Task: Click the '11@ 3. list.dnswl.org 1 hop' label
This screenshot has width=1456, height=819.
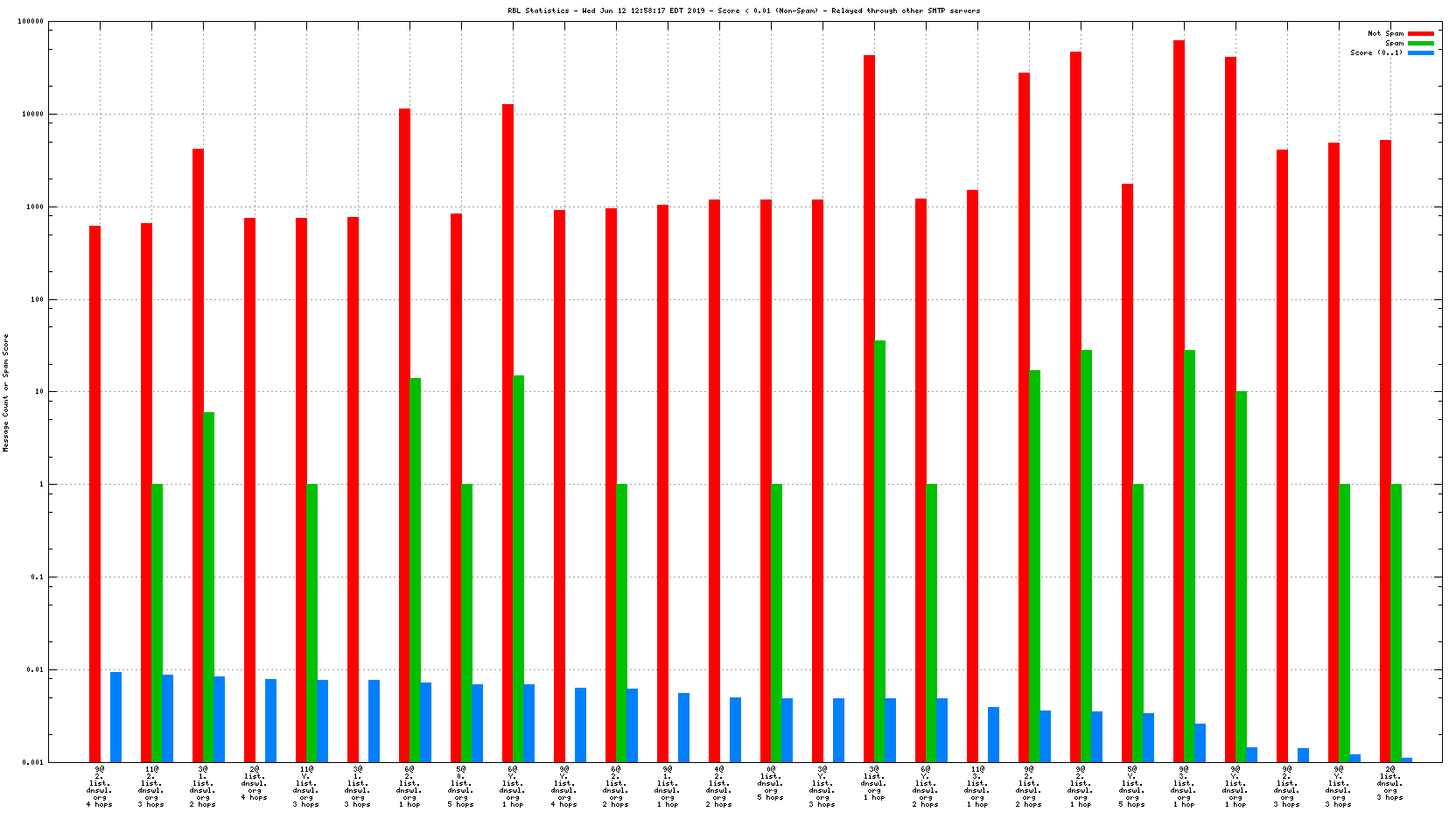Action: 977,787
